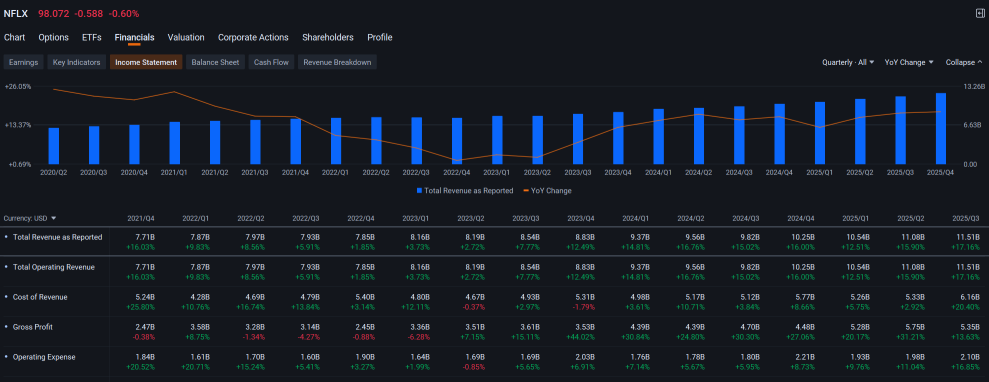This screenshot has width=989, height=382.
Task: Click Gross Profit 2.47B value
Action: pos(144,327)
